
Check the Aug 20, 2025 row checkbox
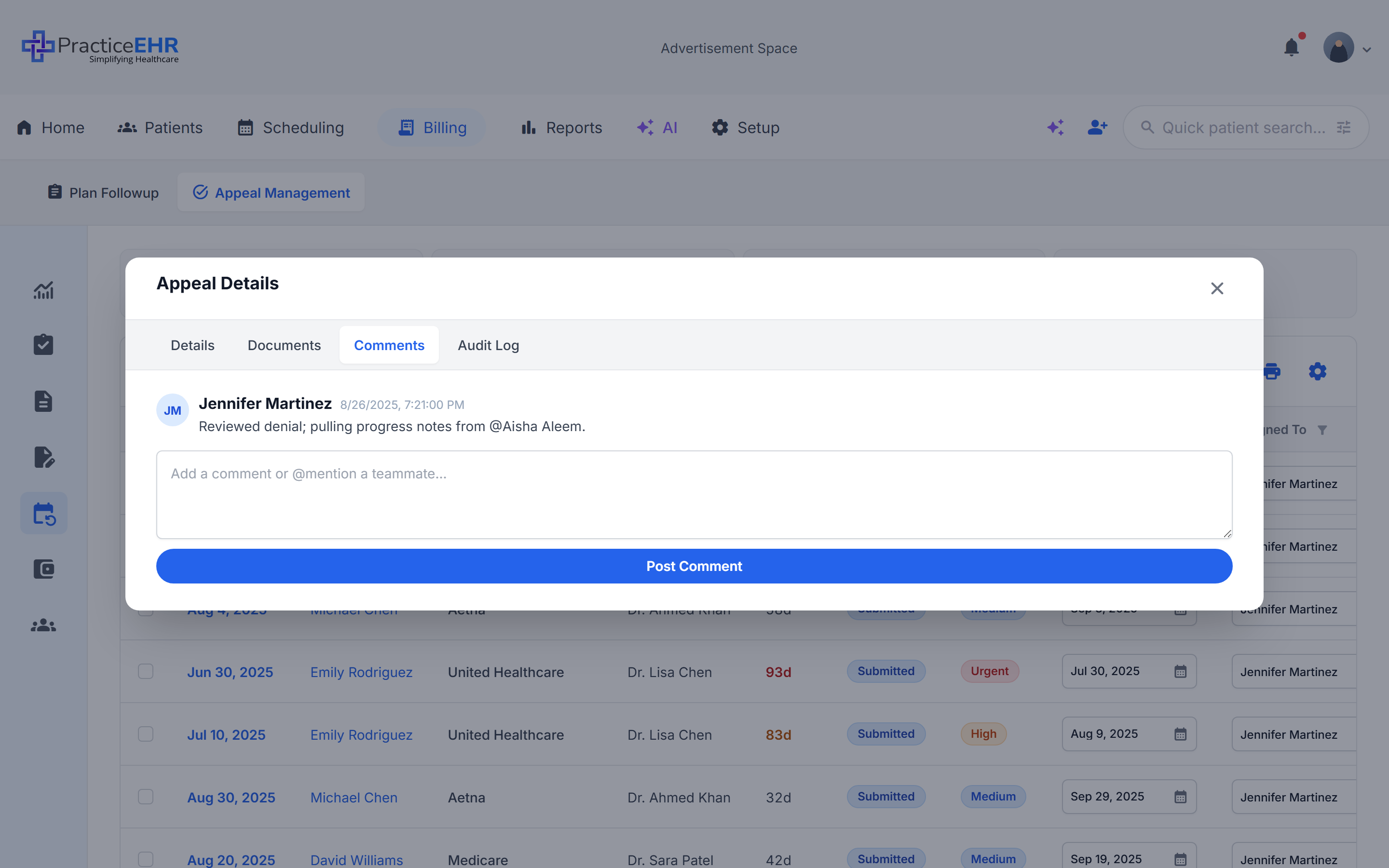click(x=146, y=859)
